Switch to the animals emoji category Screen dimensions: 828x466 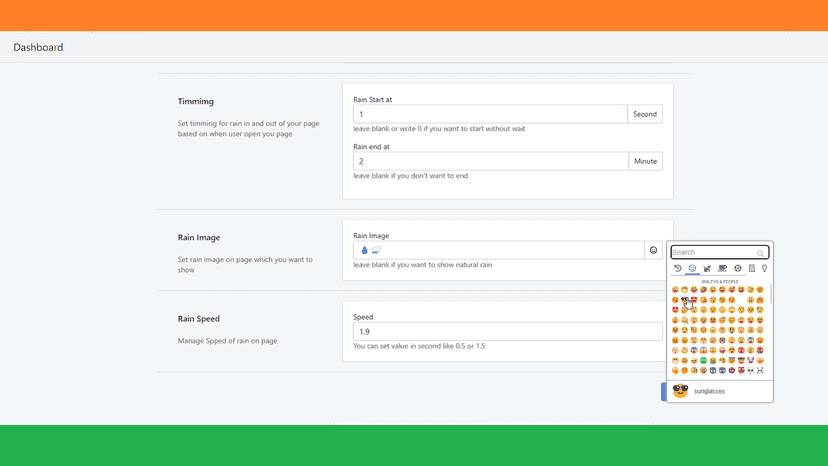pyautogui.click(x=707, y=268)
